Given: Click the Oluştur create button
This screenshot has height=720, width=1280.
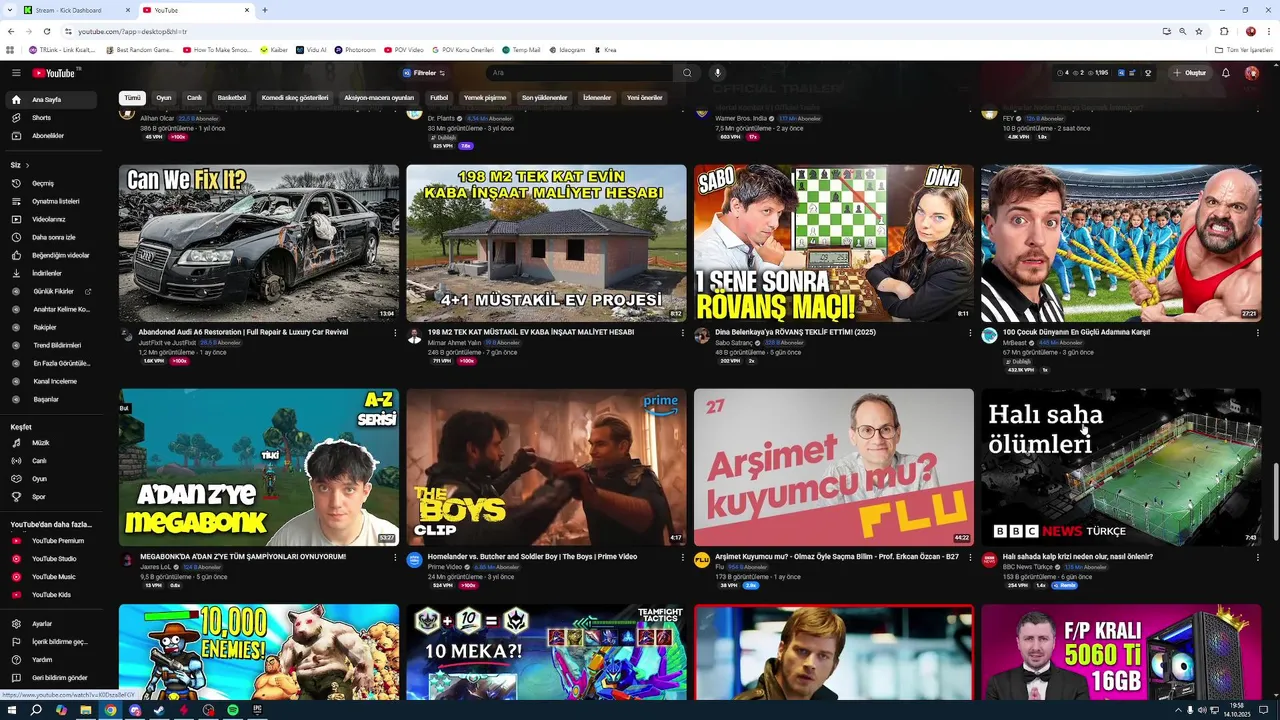Looking at the screenshot, I should (1190, 73).
